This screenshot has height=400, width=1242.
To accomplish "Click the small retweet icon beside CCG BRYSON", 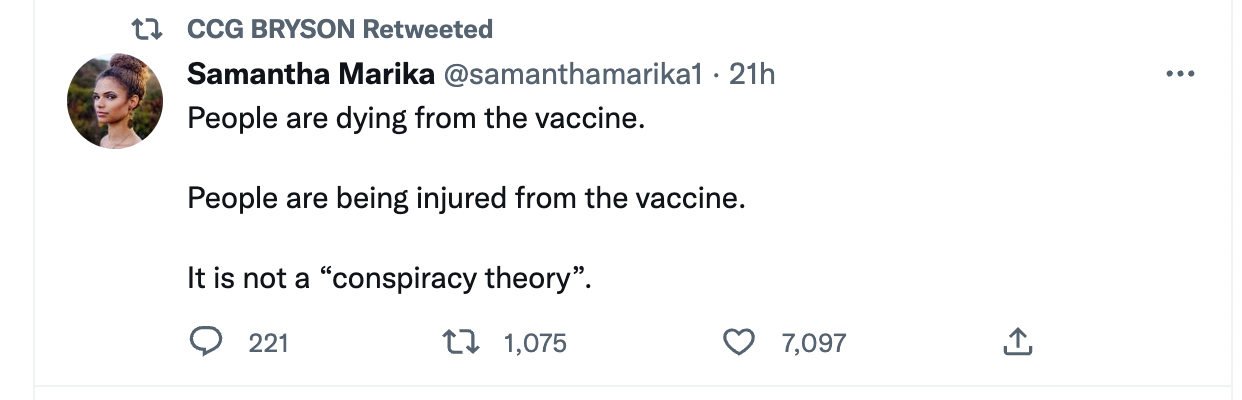I will pyautogui.click(x=150, y=30).
